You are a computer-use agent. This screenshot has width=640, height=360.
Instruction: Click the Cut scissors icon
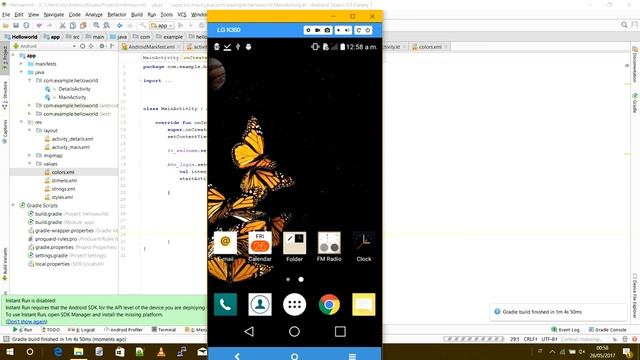coord(62,25)
